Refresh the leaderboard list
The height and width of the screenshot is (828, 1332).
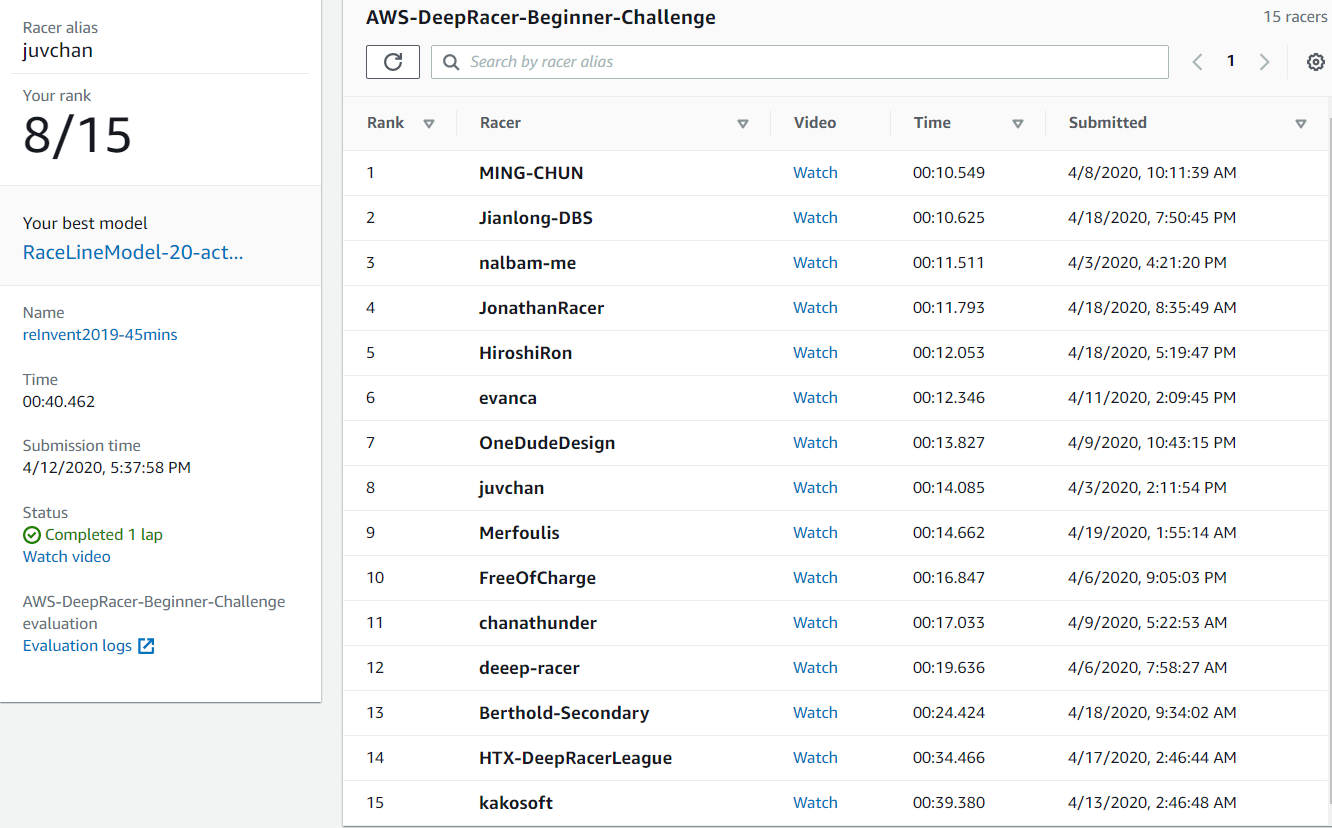click(x=392, y=61)
